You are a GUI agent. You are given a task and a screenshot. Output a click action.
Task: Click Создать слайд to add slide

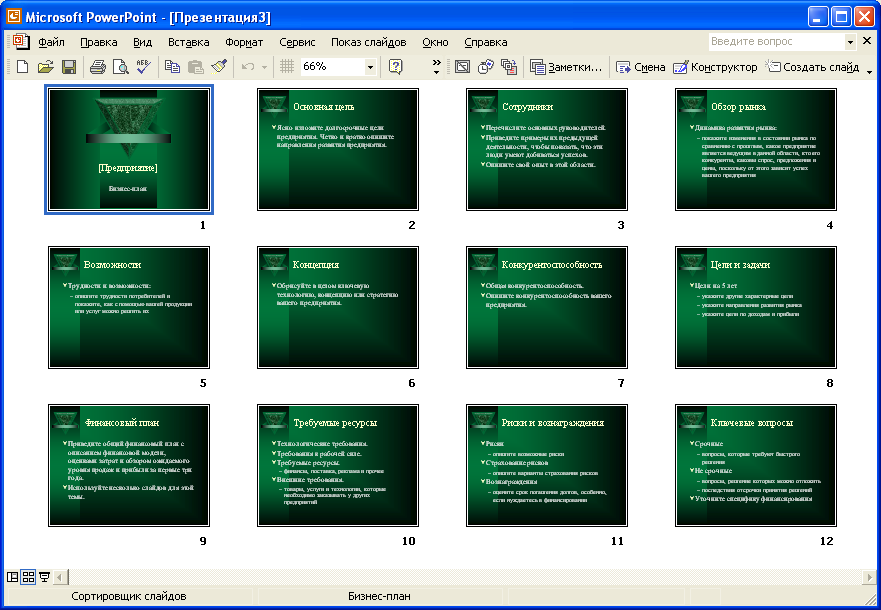812,67
